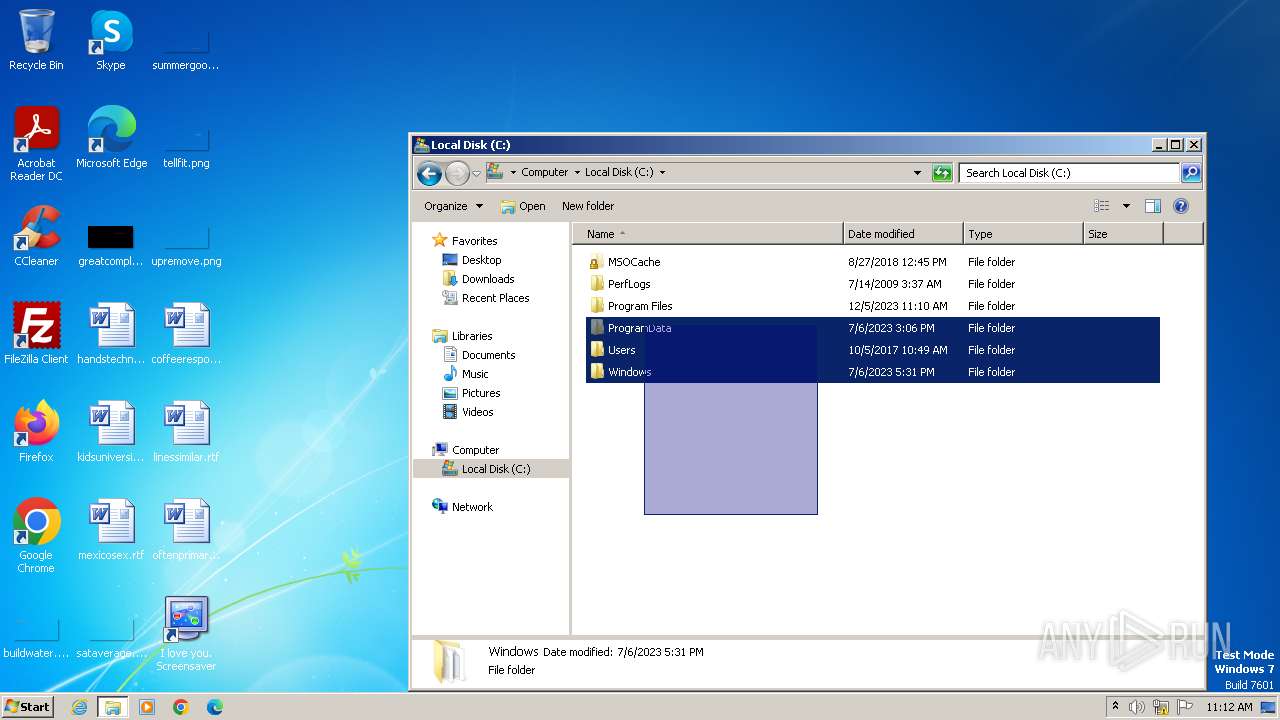
Task: Open Desktop in the navigation pane
Action: click(481, 260)
